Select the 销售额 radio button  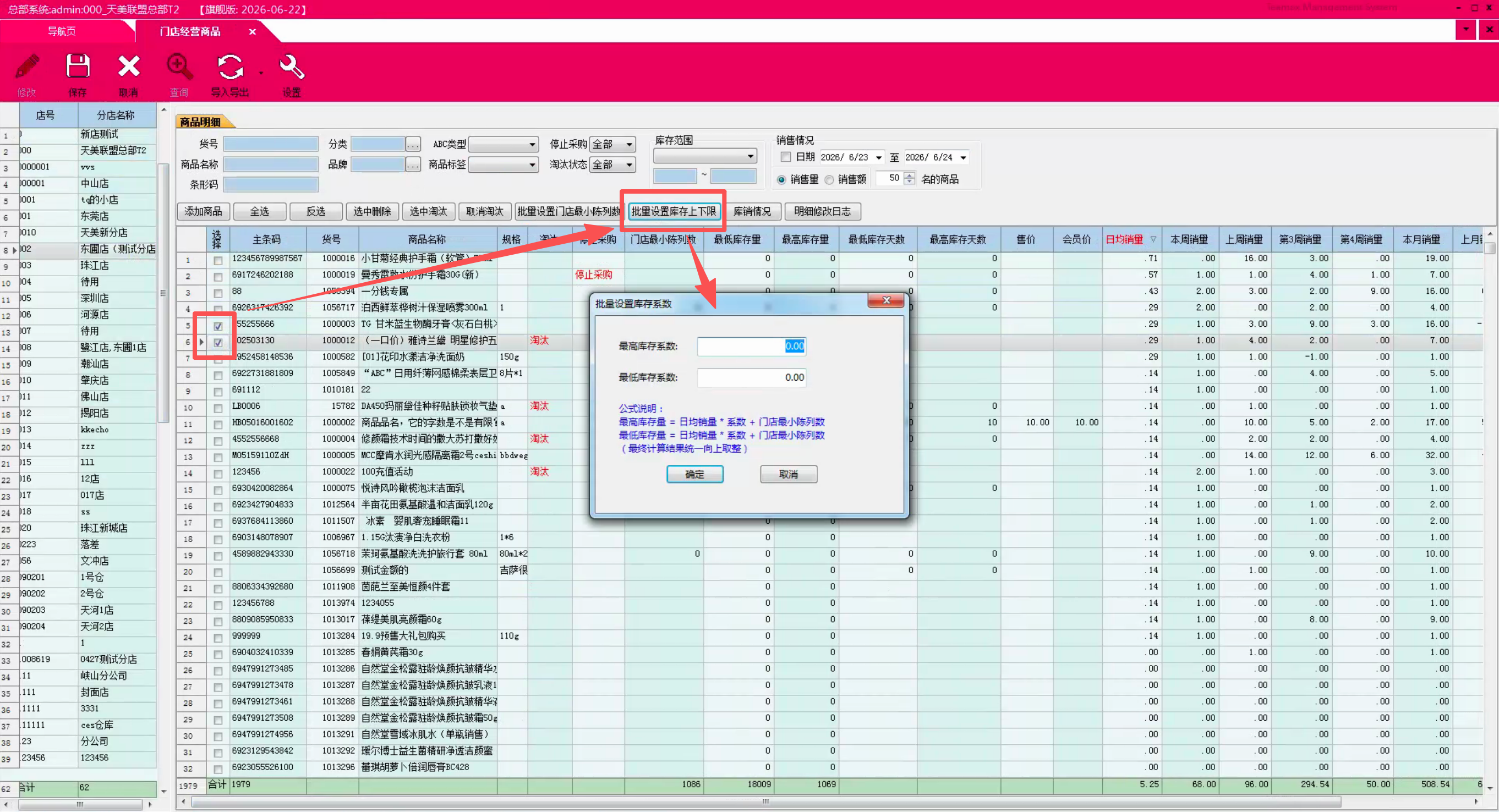coord(829,180)
